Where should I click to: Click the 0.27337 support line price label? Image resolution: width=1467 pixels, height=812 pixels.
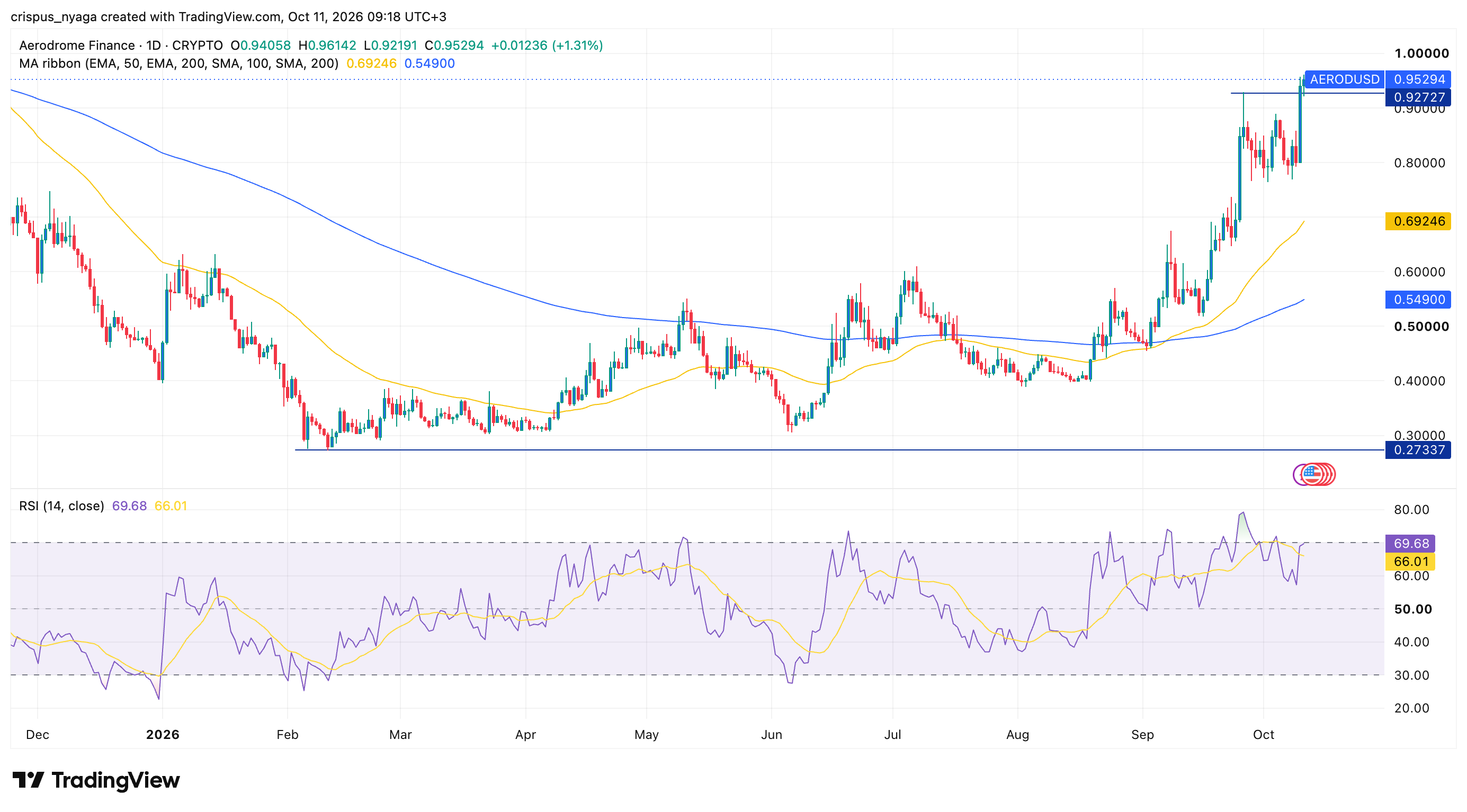click(1419, 450)
